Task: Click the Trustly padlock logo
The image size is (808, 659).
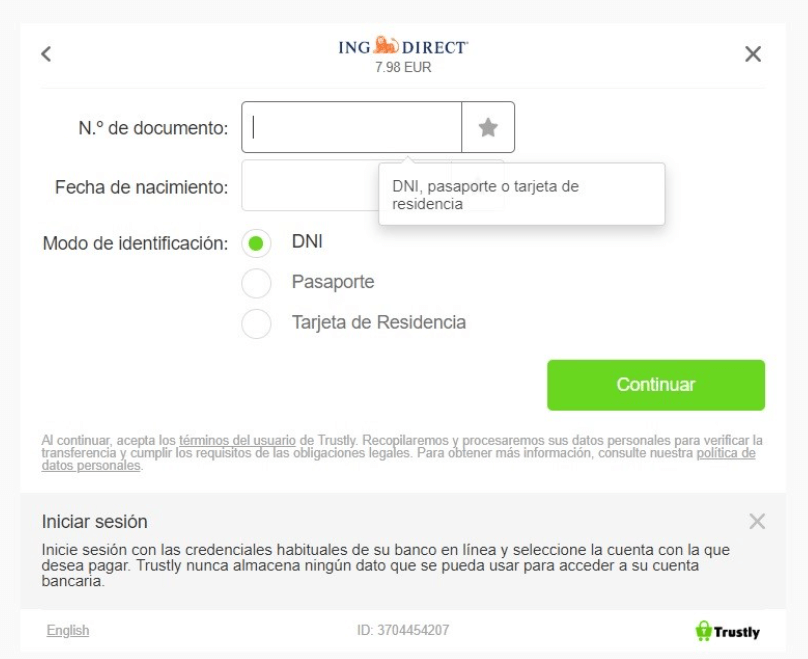Action: pyautogui.click(x=728, y=631)
